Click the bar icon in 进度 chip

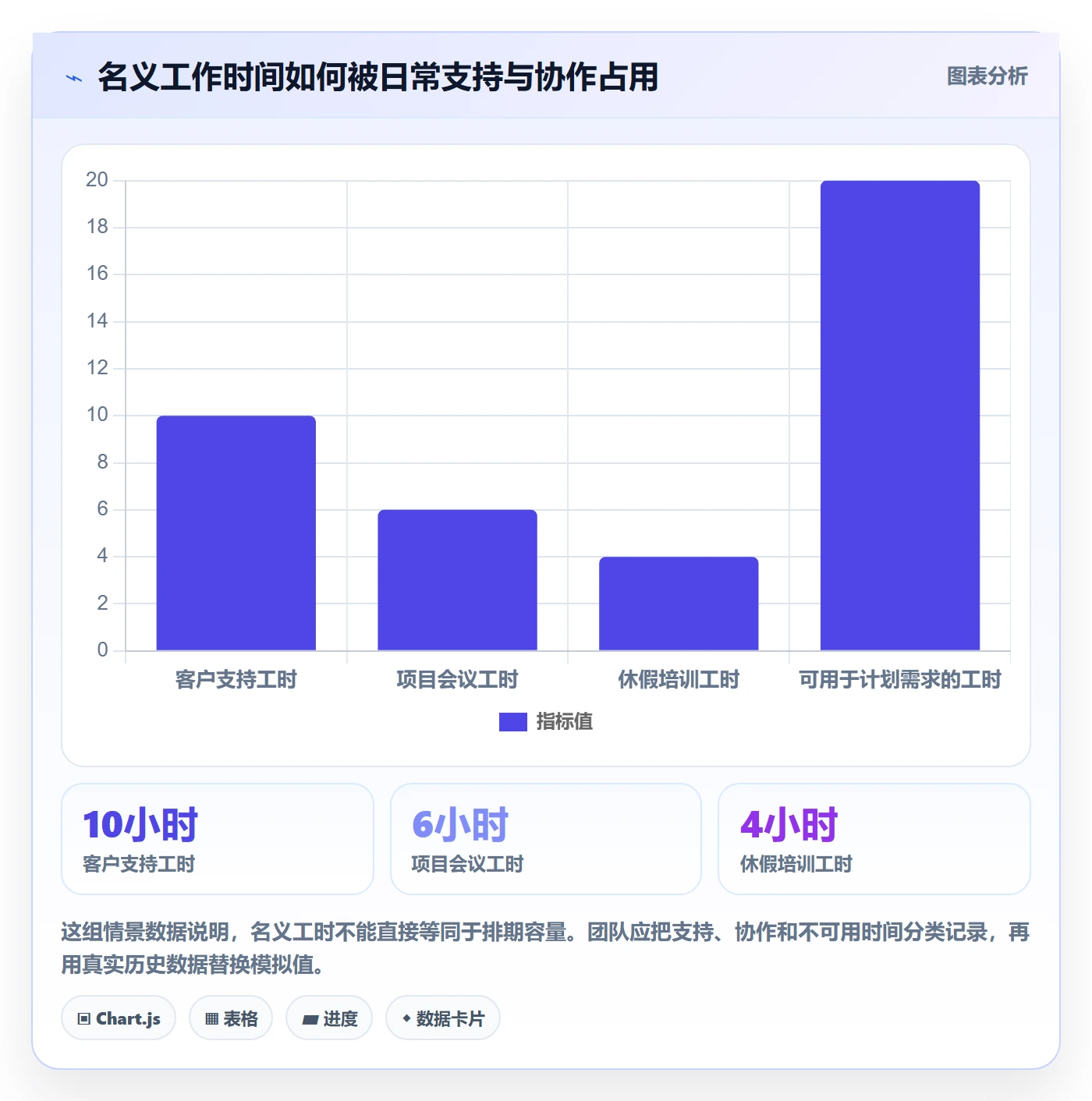[310, 1020]
